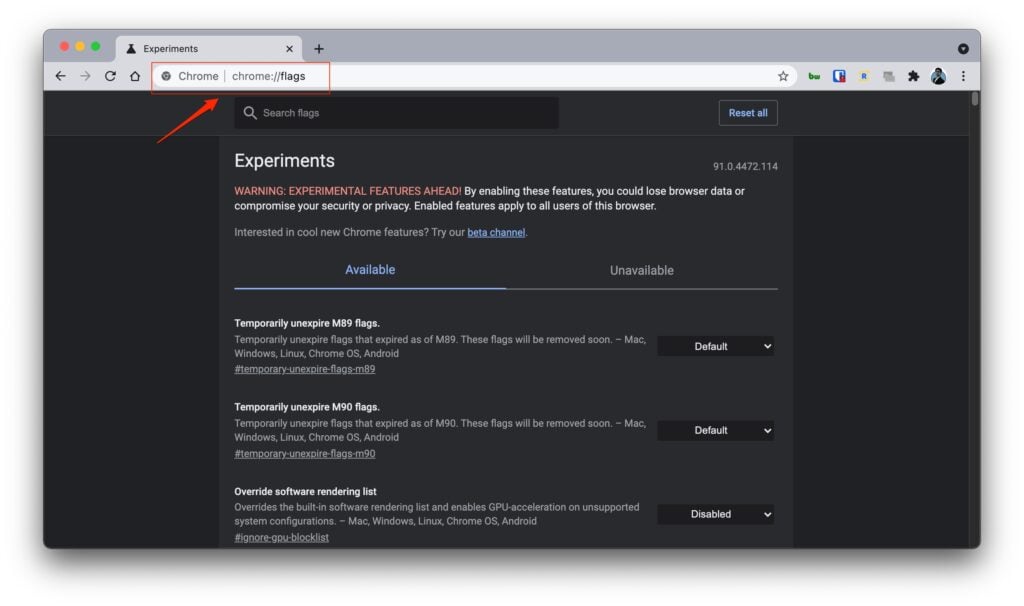Click the magnifier icon in Search flags
The width and height of the screenshot is (1024, 606).
tap(249, 113)
